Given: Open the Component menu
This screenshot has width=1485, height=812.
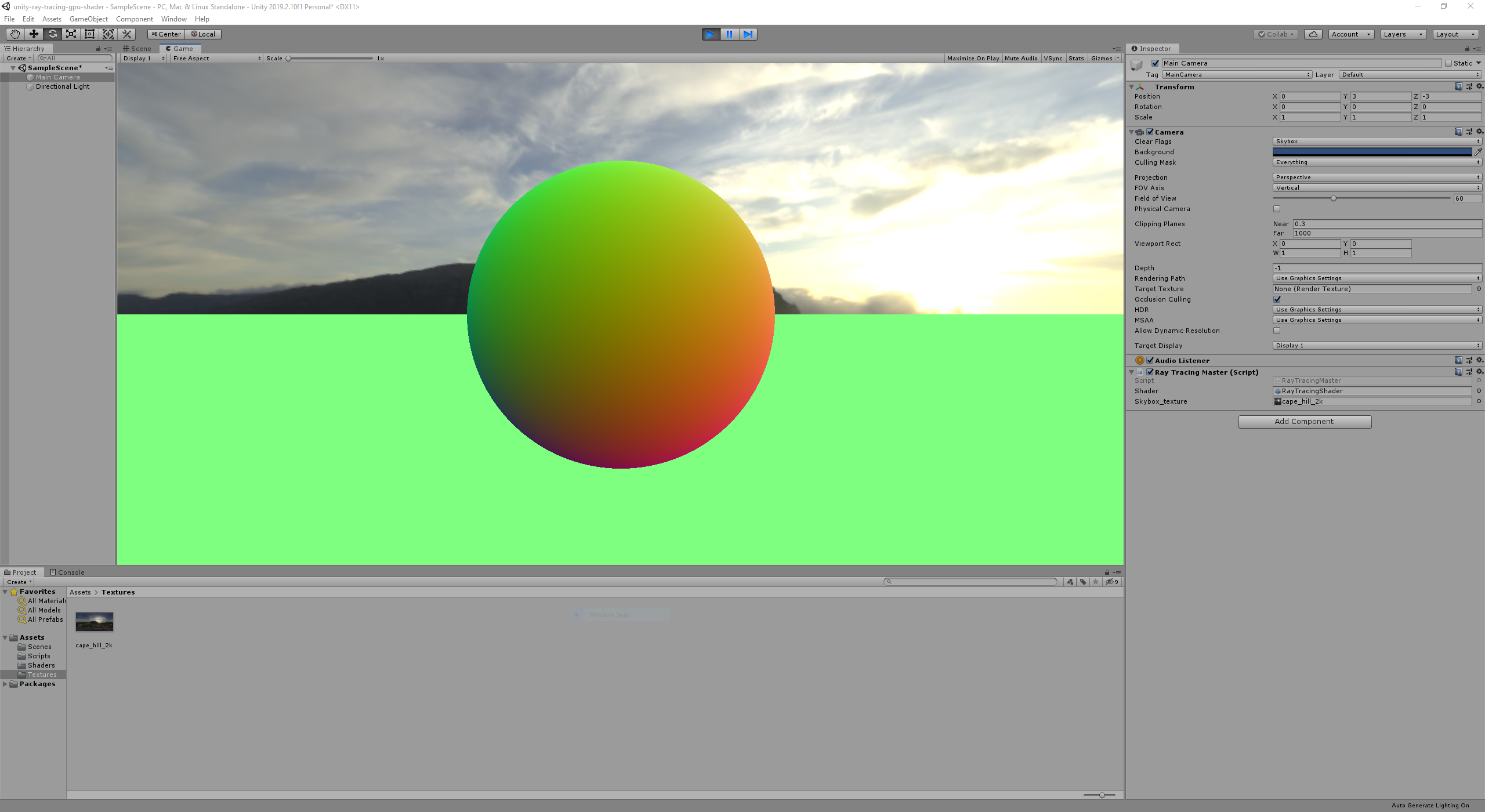Looking at the screenshot, I should tap(134, 19).
